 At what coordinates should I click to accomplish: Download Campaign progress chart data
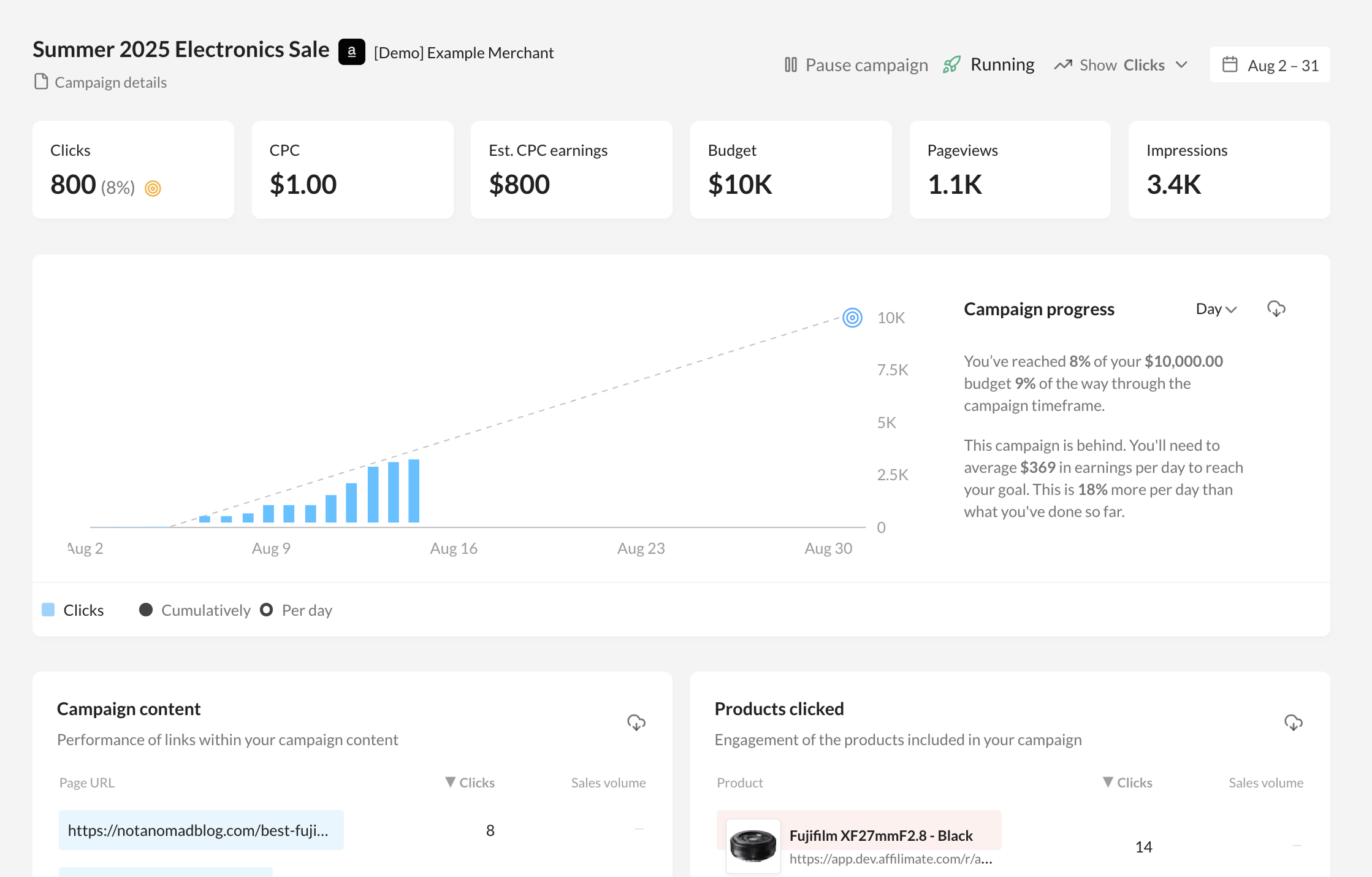pyautogui.click(x=1276, y=308)
